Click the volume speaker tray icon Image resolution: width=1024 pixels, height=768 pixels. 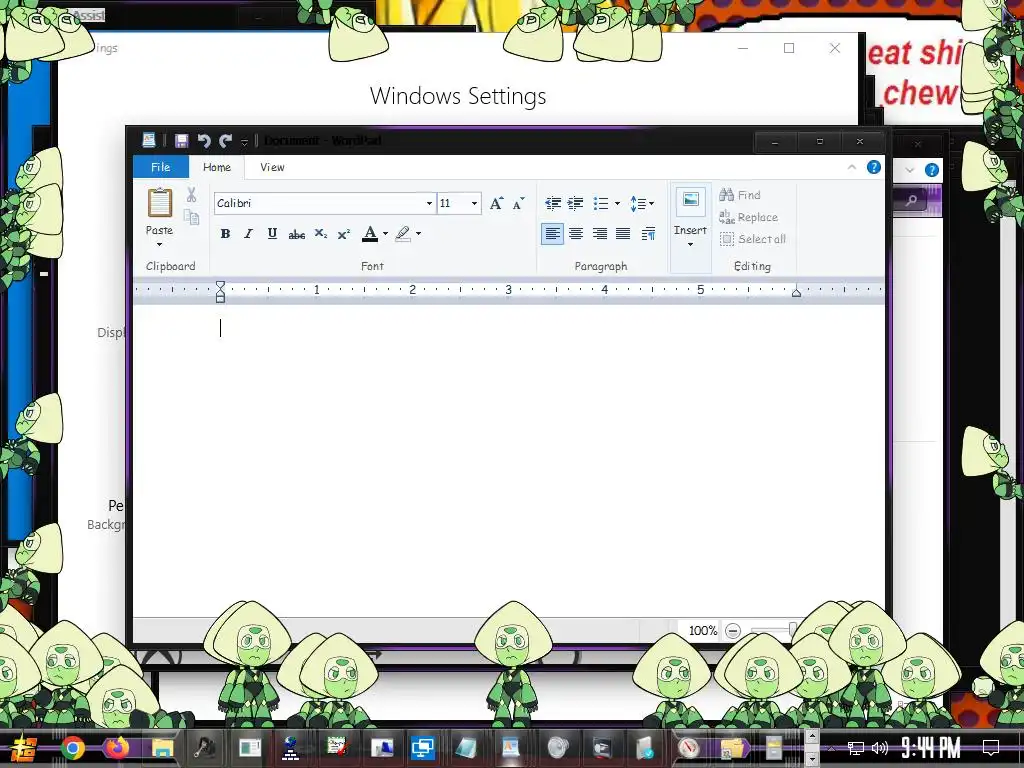[880, 748]
